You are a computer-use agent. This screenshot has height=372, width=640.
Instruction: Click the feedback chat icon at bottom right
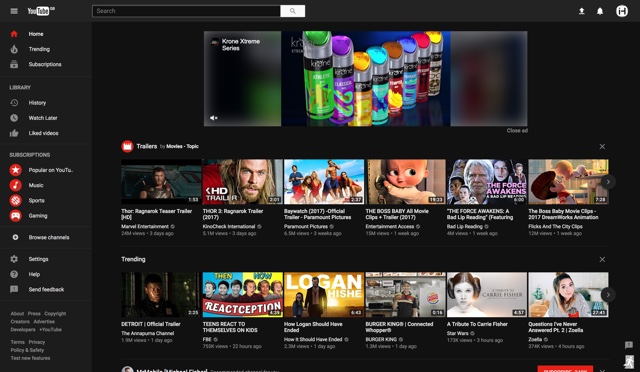pos(629,345)
